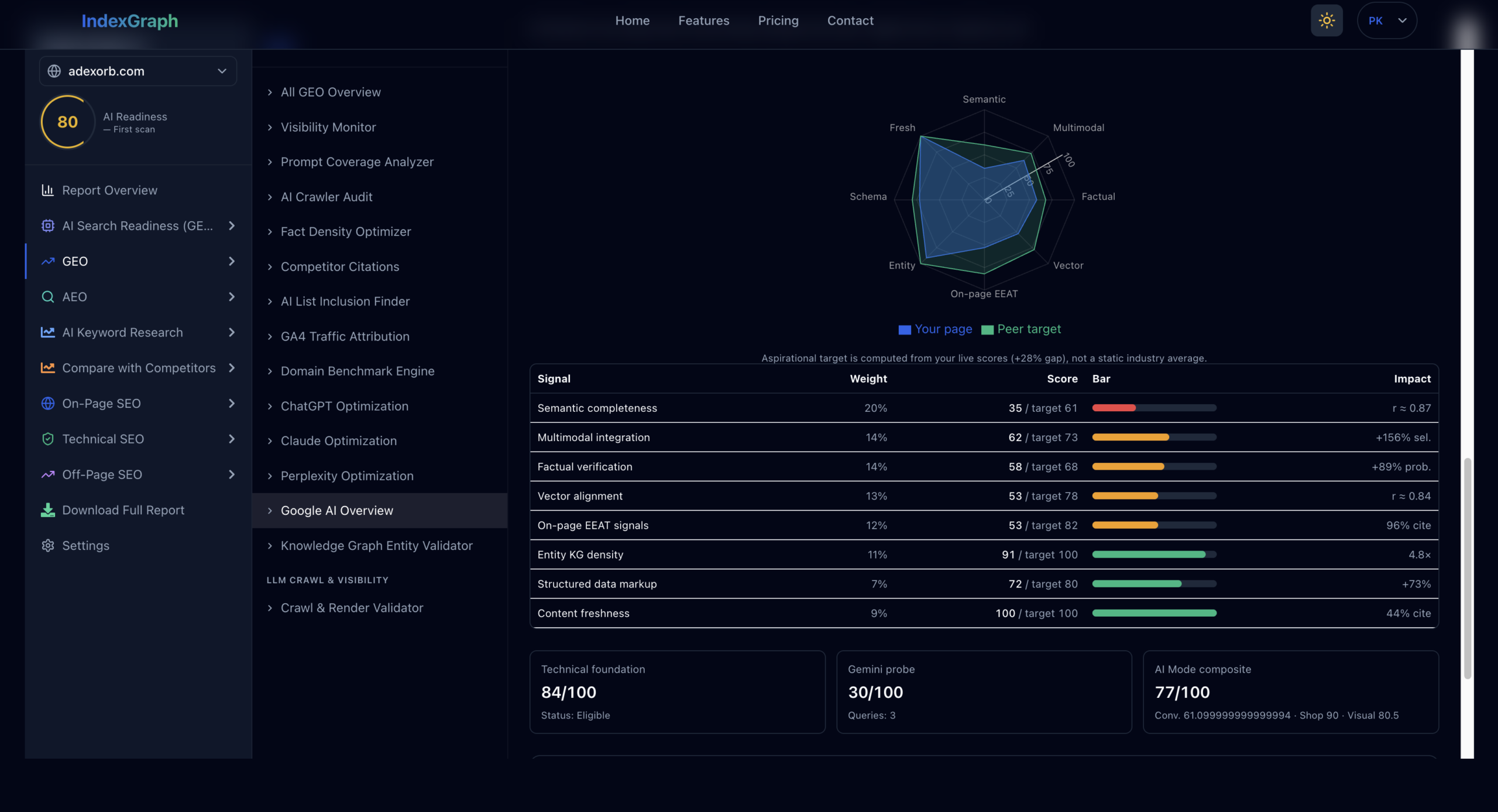Select GA4 Traffic Attribution item
This screenshot has width=1498, height=812.
click(380, 336)
